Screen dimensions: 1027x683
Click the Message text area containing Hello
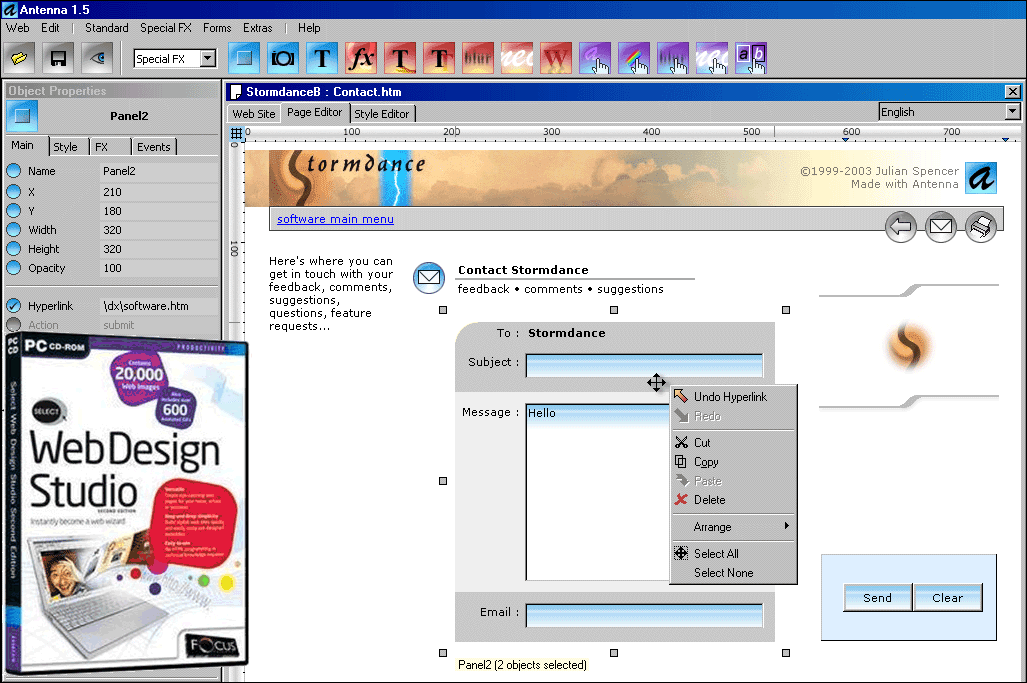597,492
